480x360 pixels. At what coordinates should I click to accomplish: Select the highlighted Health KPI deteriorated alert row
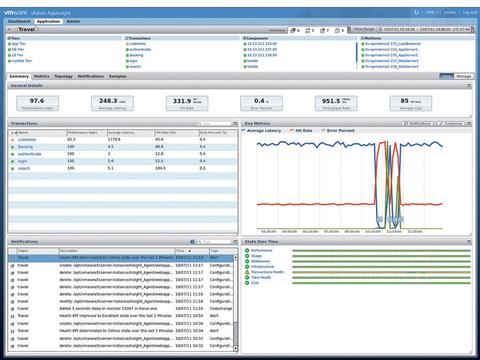tap(121, 258)
